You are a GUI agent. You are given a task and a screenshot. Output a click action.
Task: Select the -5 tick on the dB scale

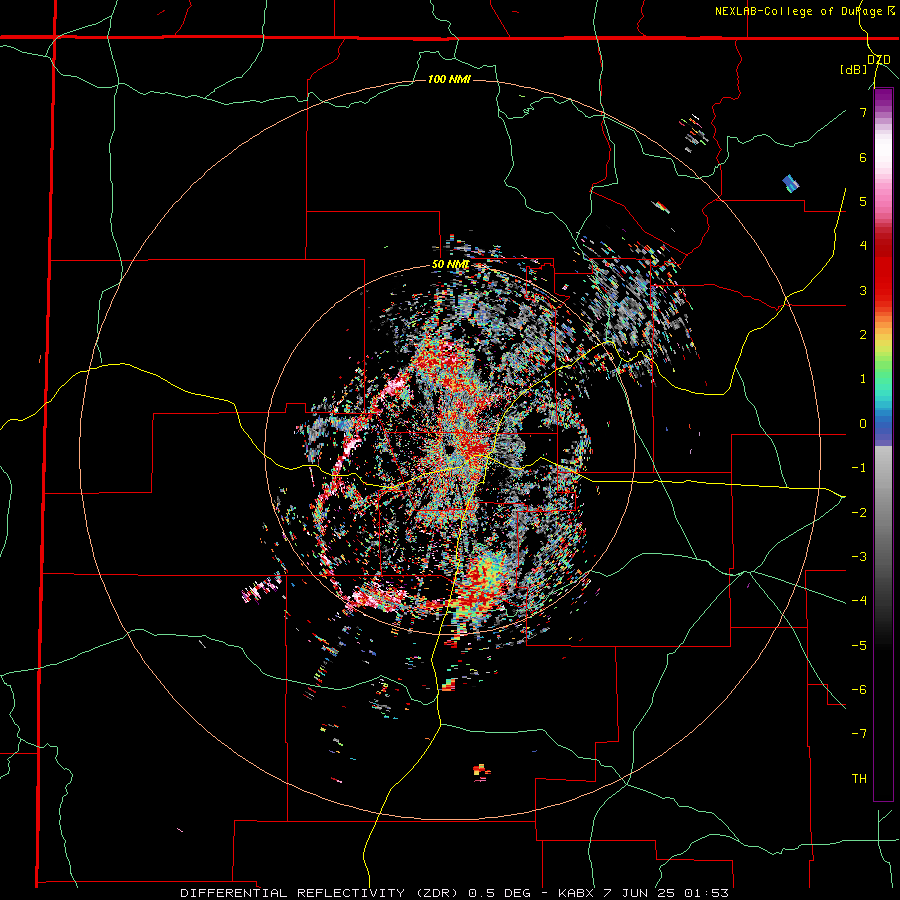tap(859, 645)
